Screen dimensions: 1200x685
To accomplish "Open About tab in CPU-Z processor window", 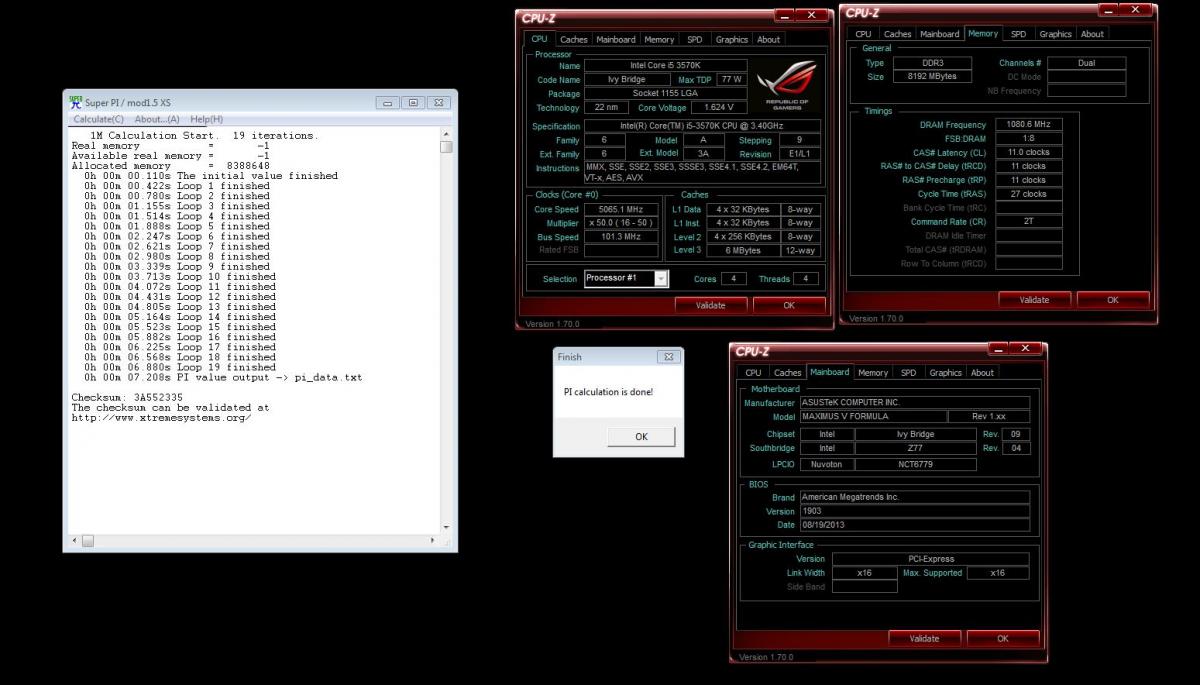I will click(x=768, y=40).
